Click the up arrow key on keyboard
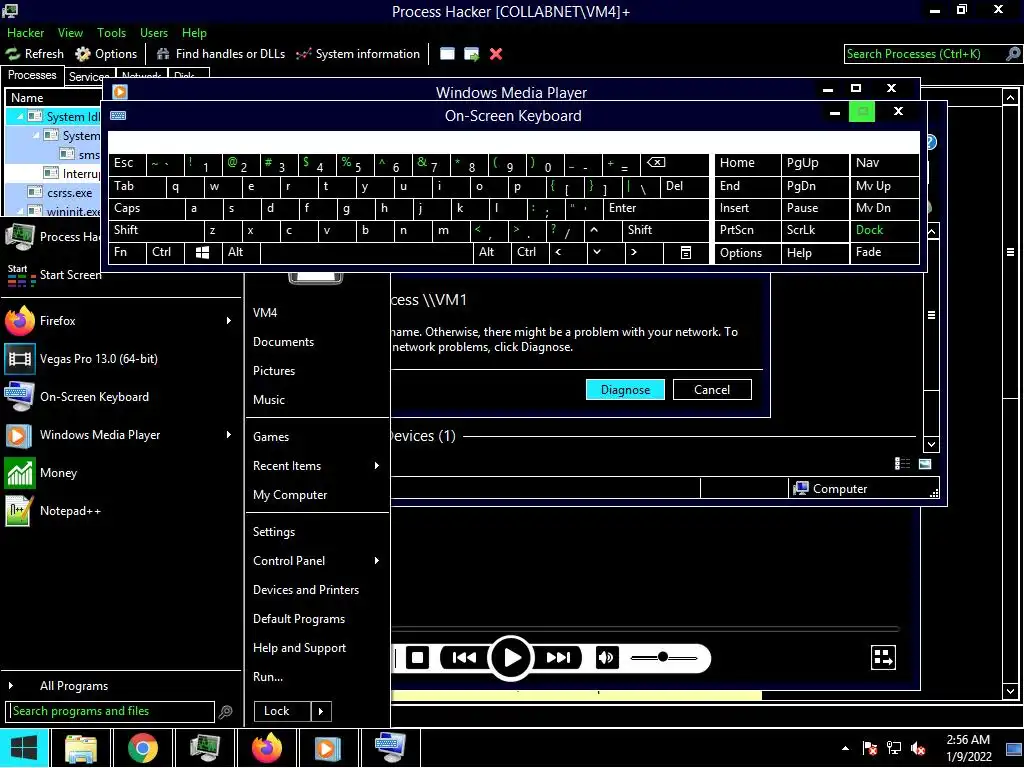This screenshot has width=1024, height=768. coord(602,230)
